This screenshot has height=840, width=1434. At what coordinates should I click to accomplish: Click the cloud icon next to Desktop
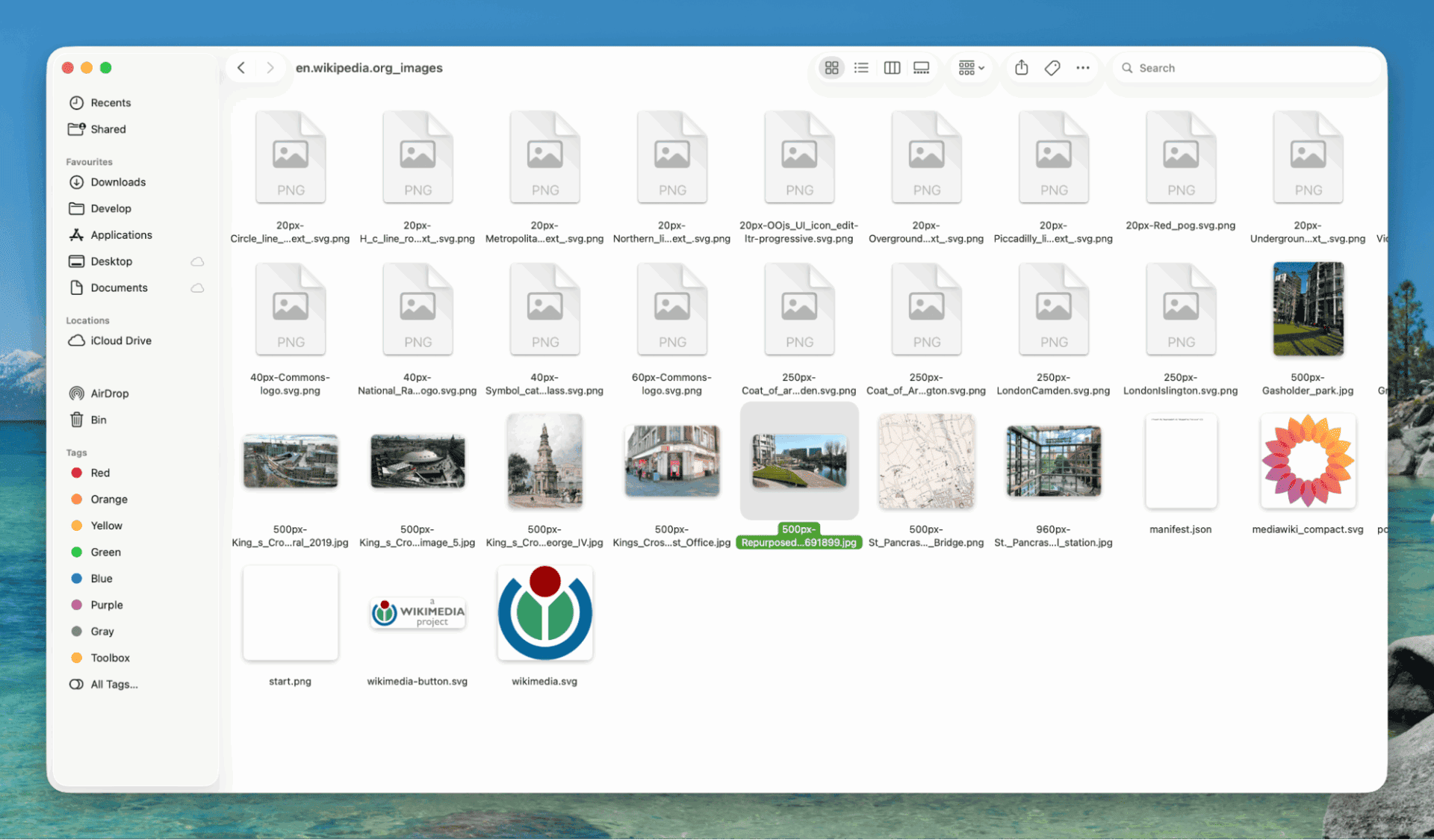coord(197,261)
